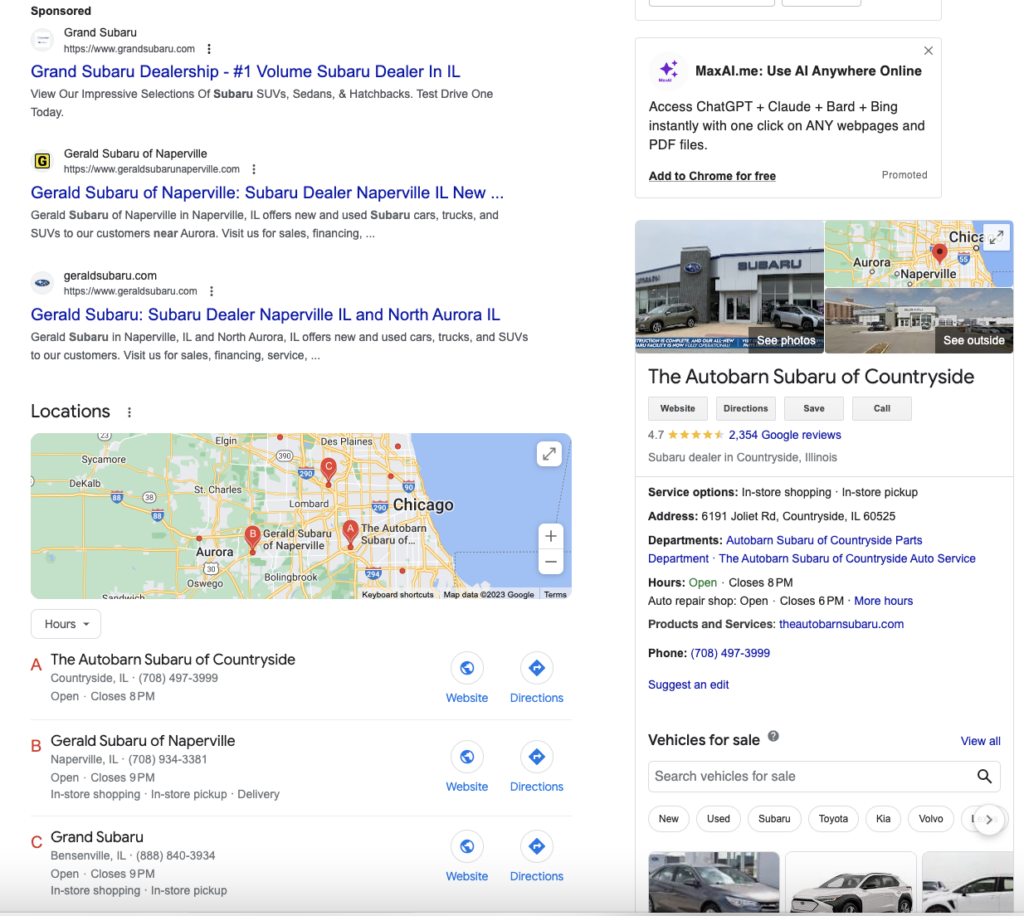Open the See photos dealership thumbnail

pos(729,287)
